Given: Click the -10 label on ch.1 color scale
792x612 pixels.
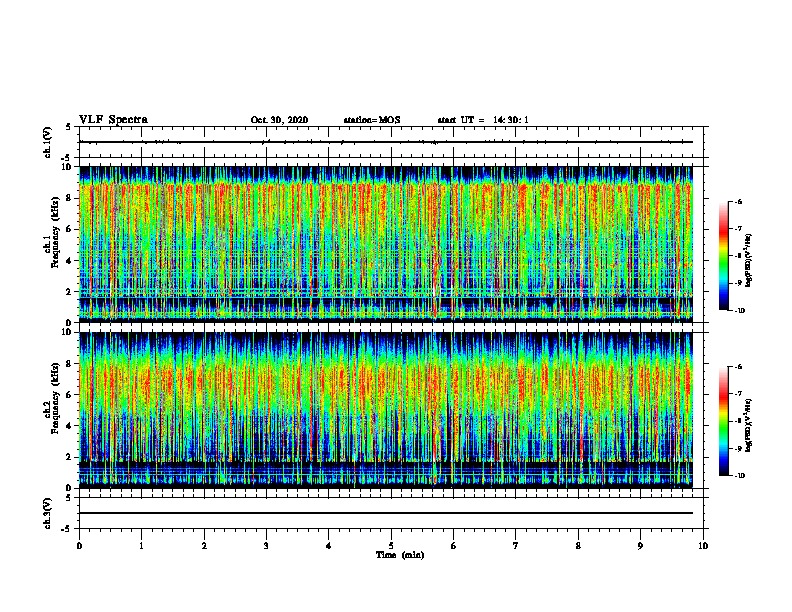Looking at the screenshot, I should click(x=740, y=310).
